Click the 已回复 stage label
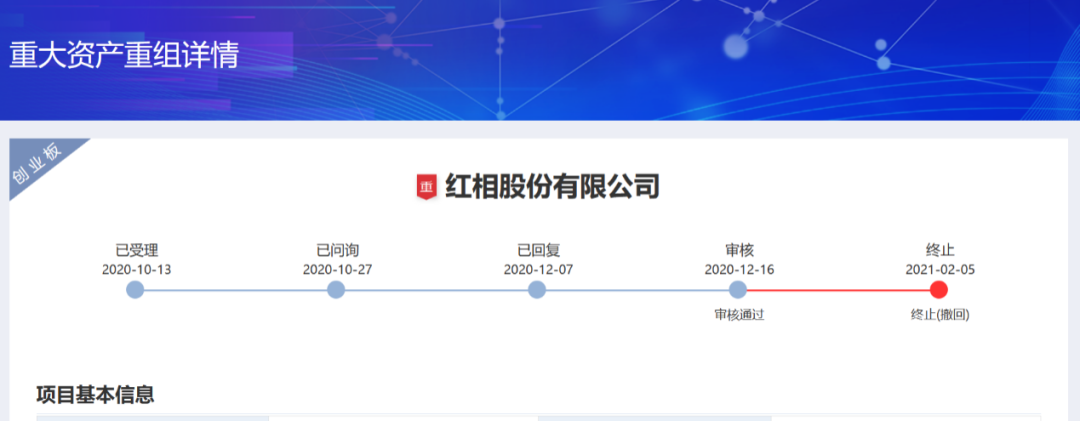Image resolution: width=1080 pixels, height=421 pixels. (x=538, y=250)
